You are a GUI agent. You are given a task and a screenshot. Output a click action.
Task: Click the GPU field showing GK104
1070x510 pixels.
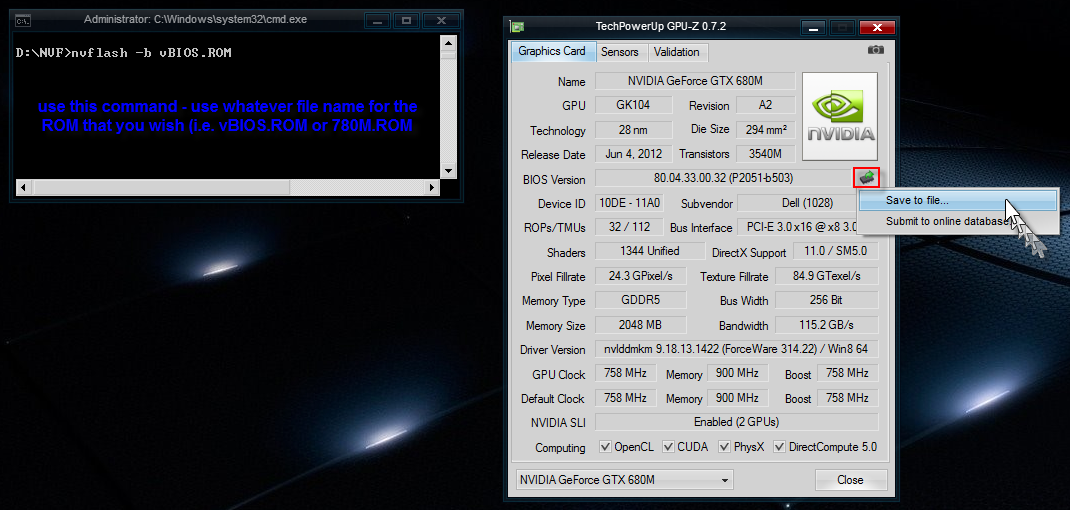[x=634, y=104]
